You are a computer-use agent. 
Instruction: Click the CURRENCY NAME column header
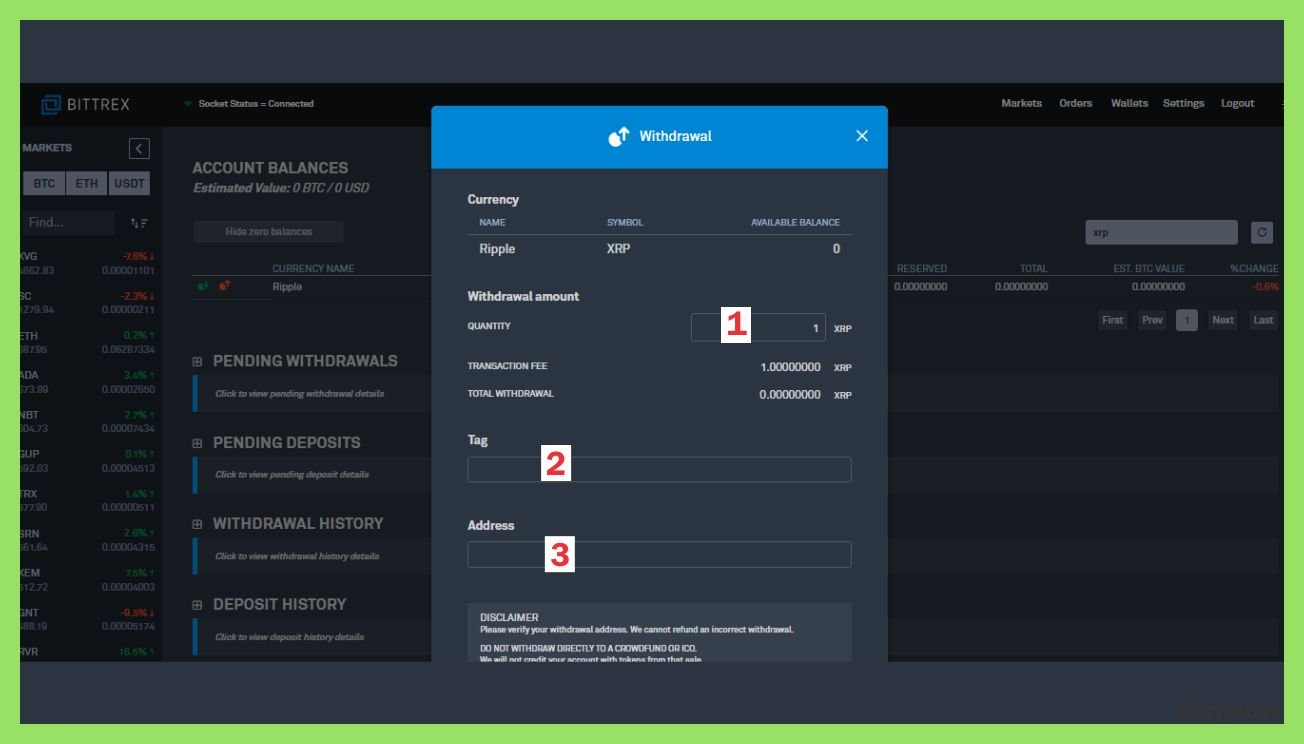[x=313, y=269]
